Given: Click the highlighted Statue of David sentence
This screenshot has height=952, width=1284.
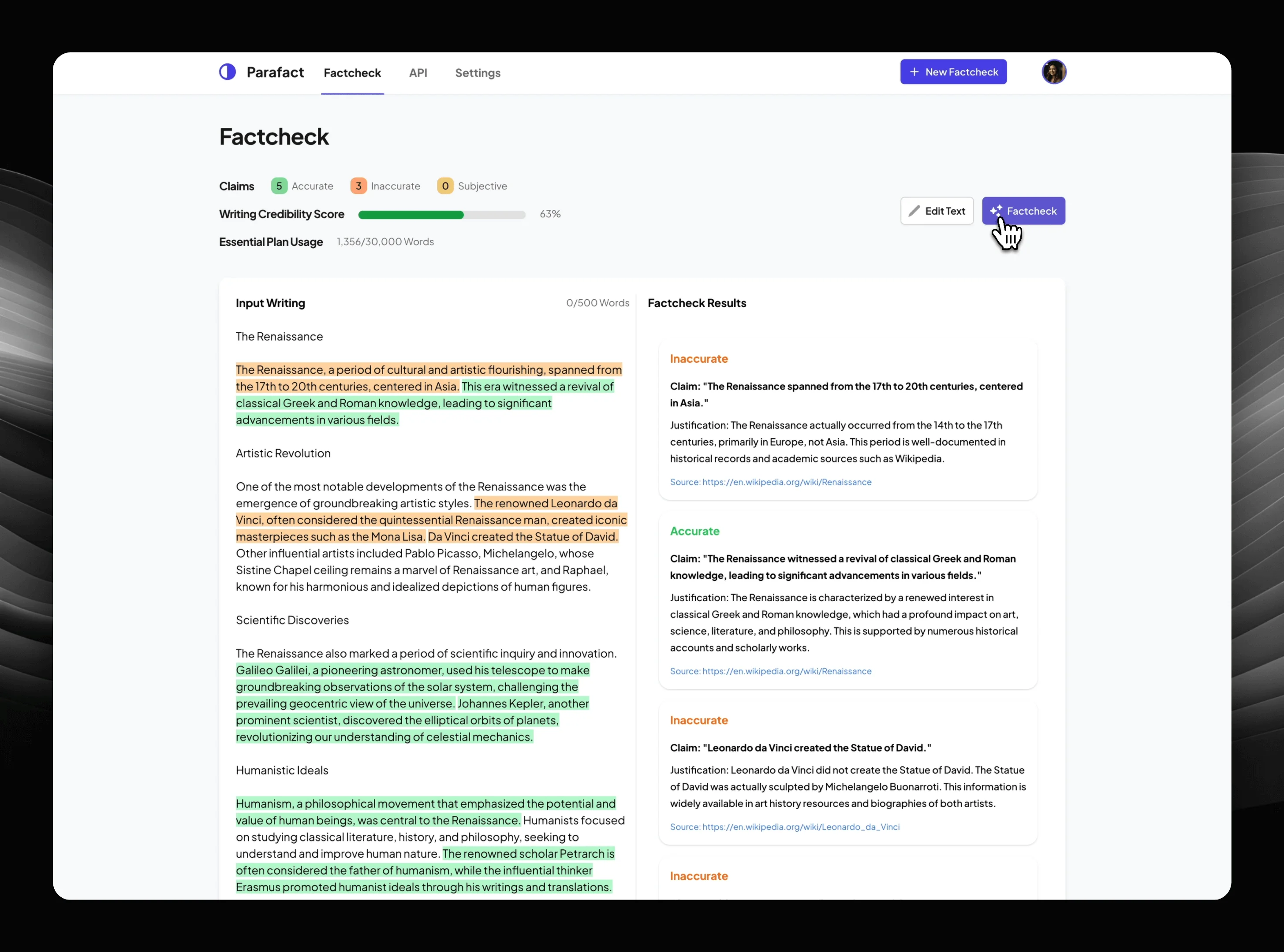Looking at the screenshot, I should [523, 536].
